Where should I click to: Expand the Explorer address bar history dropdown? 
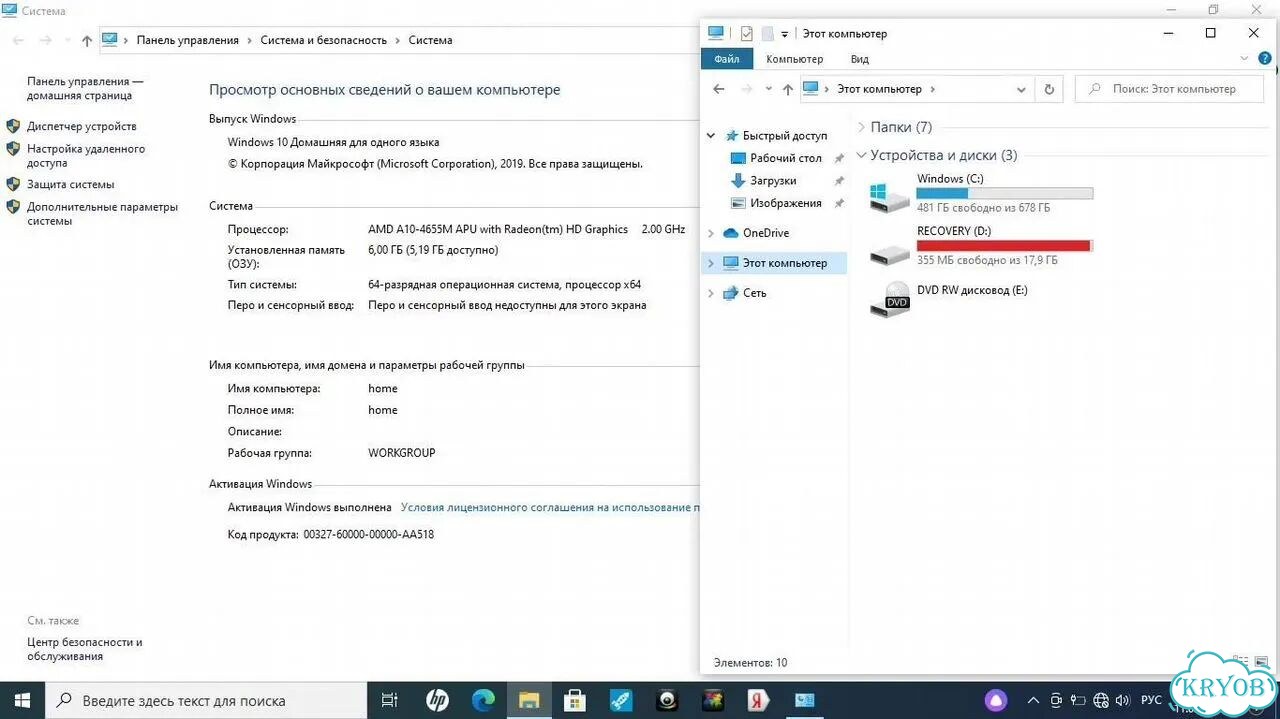pos(1021,89)
